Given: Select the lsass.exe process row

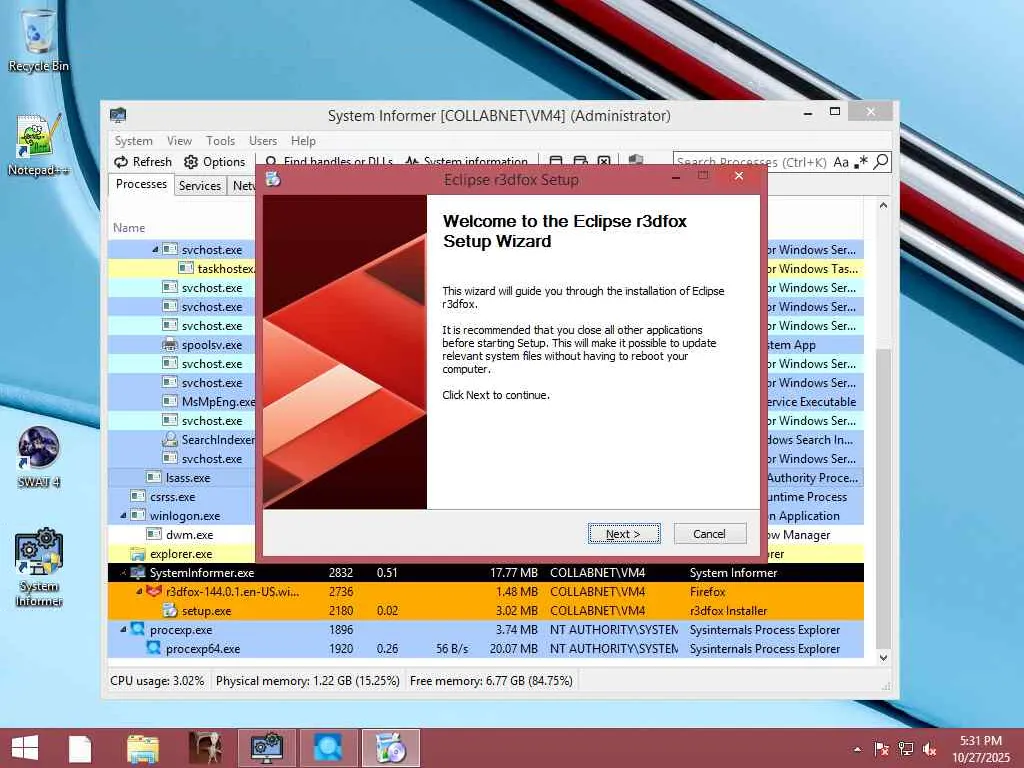Looking at the screenshot, I should click(182, 477).
